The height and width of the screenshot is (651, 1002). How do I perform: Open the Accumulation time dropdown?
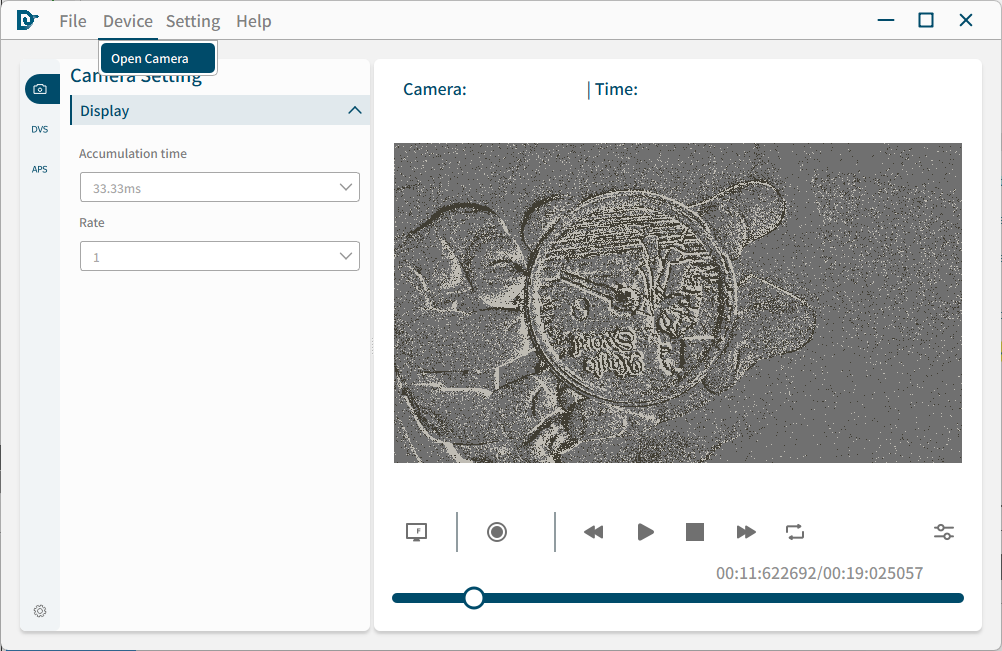coord(220,187)
